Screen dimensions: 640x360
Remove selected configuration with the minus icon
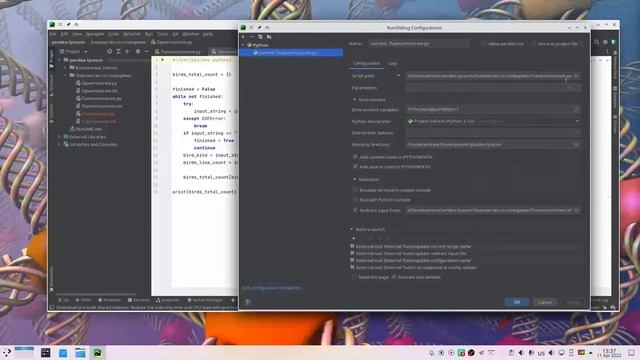[x=251, y=37]
